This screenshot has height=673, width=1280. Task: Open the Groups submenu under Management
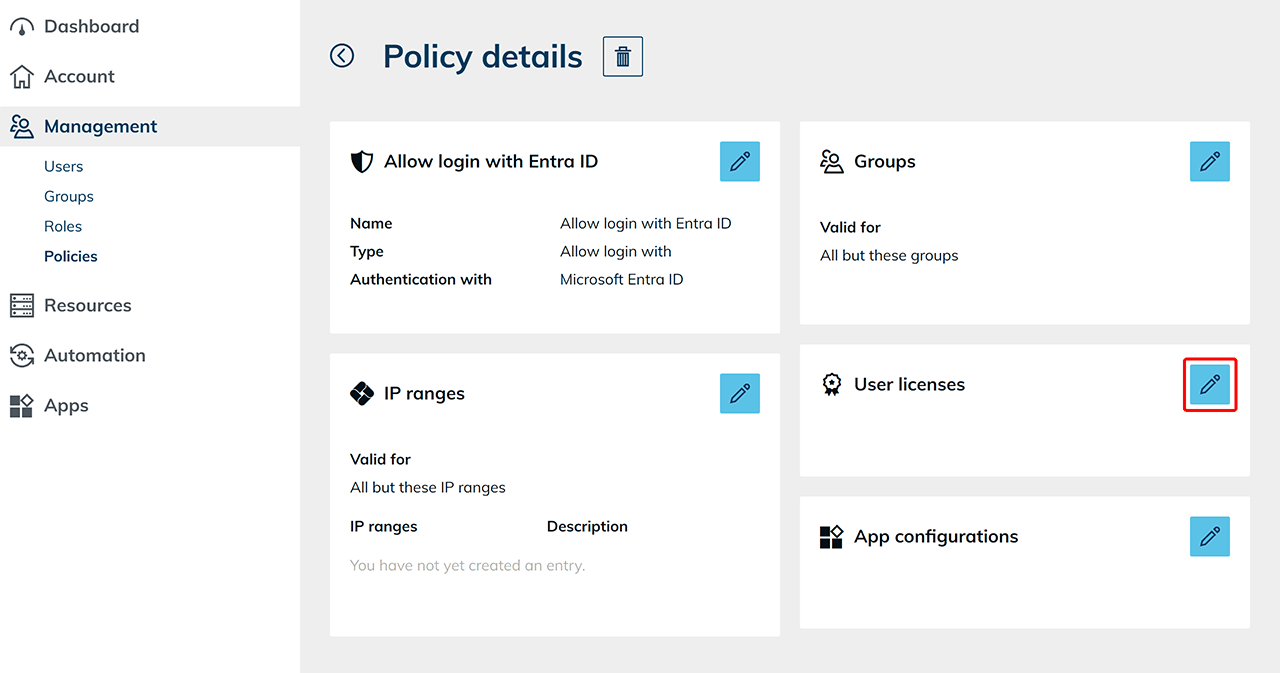pyautogui.click(x=69, y=197)
